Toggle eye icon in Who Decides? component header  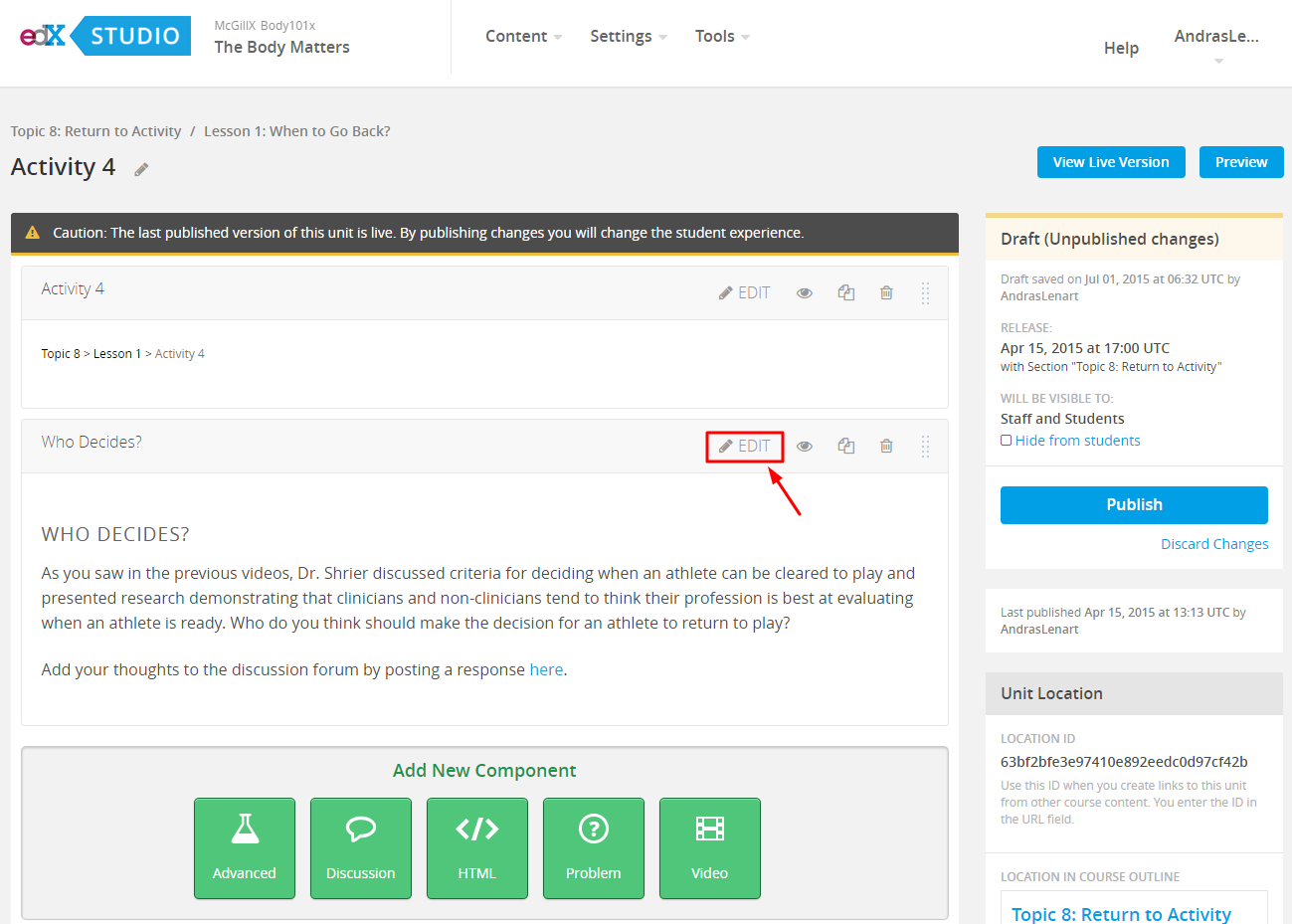[805, 446]
